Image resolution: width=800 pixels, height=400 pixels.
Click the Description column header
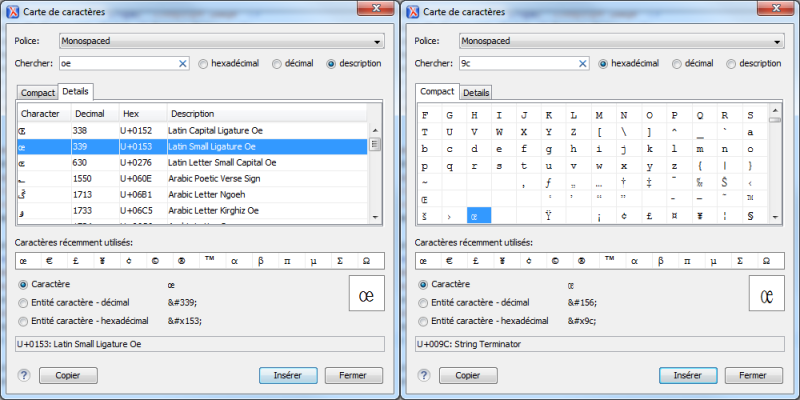pyautogui.click(x=267, y=113)
